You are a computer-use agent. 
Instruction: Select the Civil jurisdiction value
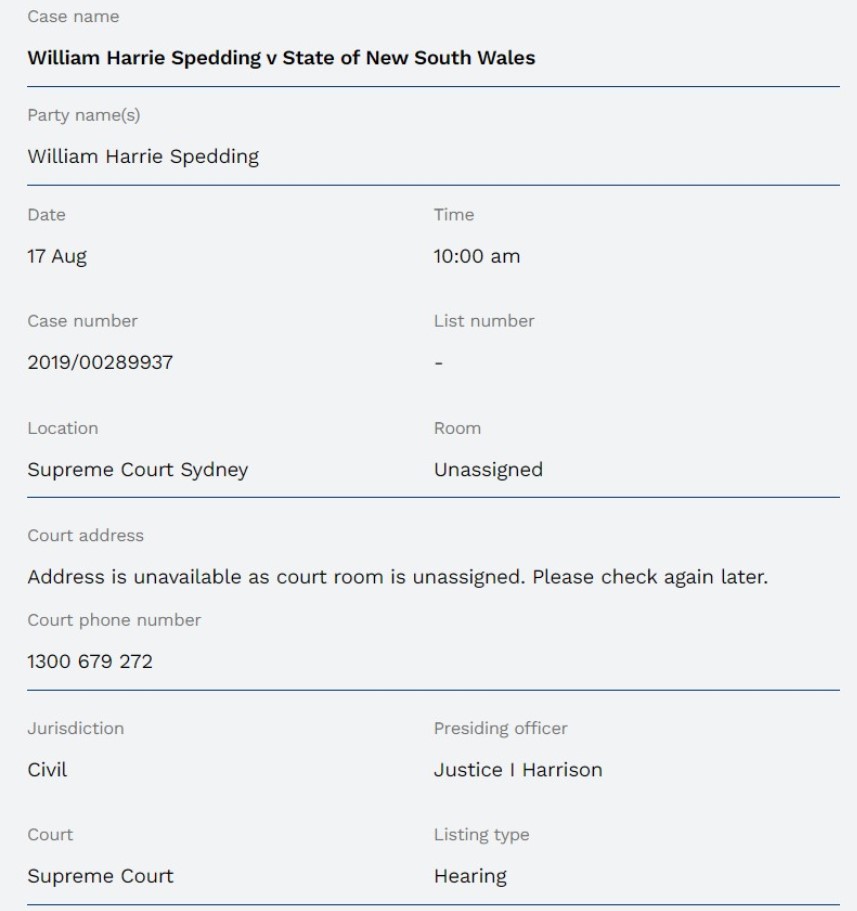(47, 770)
